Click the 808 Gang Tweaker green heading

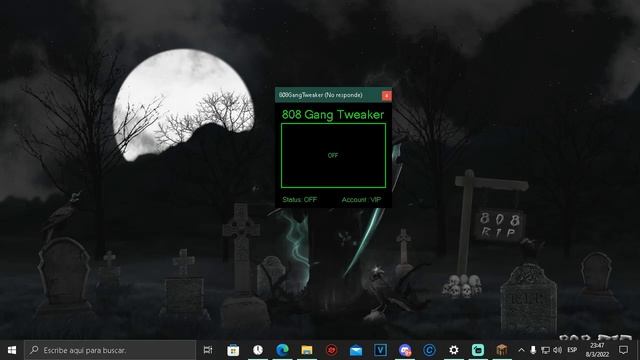click(333, 115)
